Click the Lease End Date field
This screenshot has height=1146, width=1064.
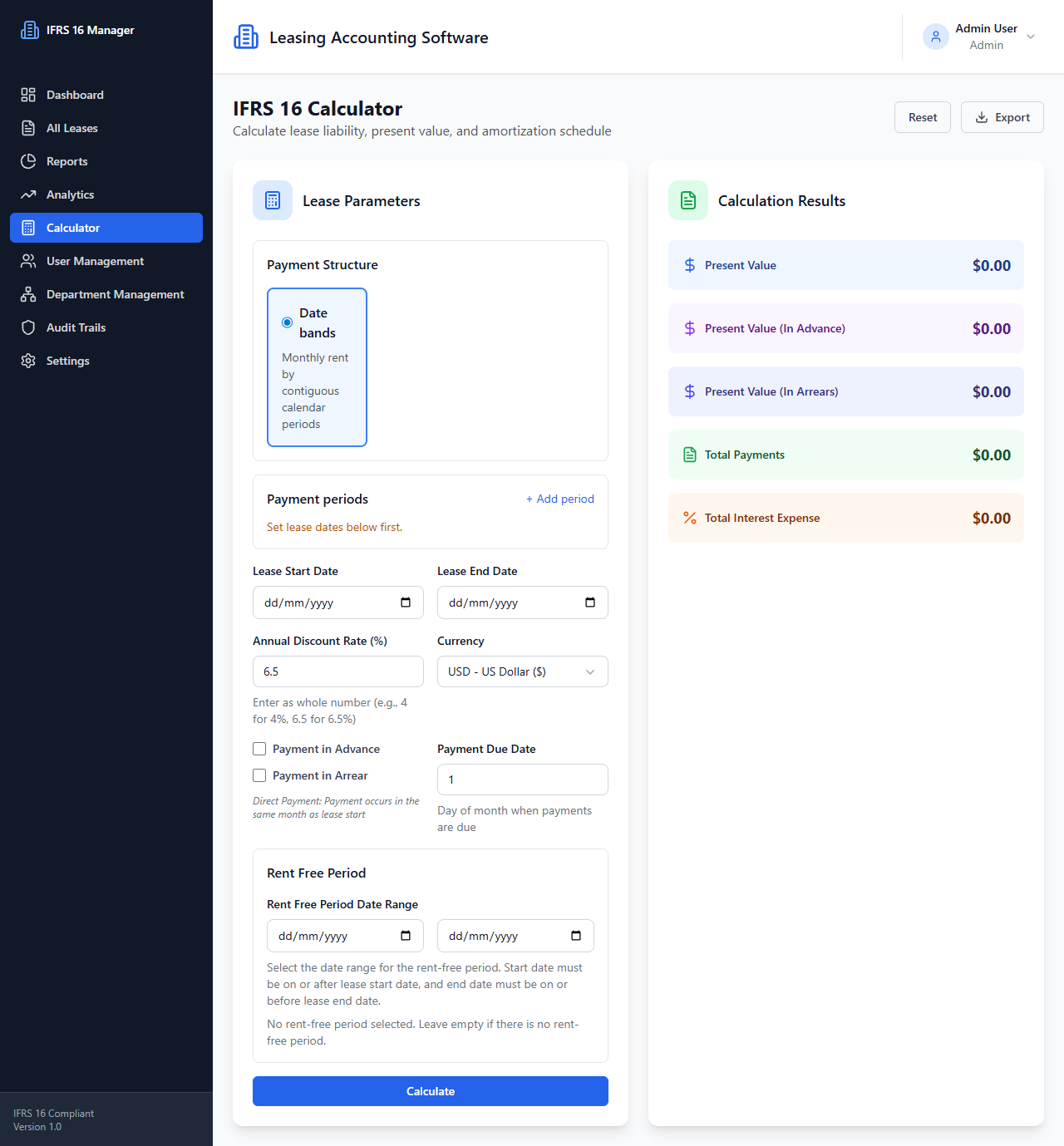click(x=523, y=603)
